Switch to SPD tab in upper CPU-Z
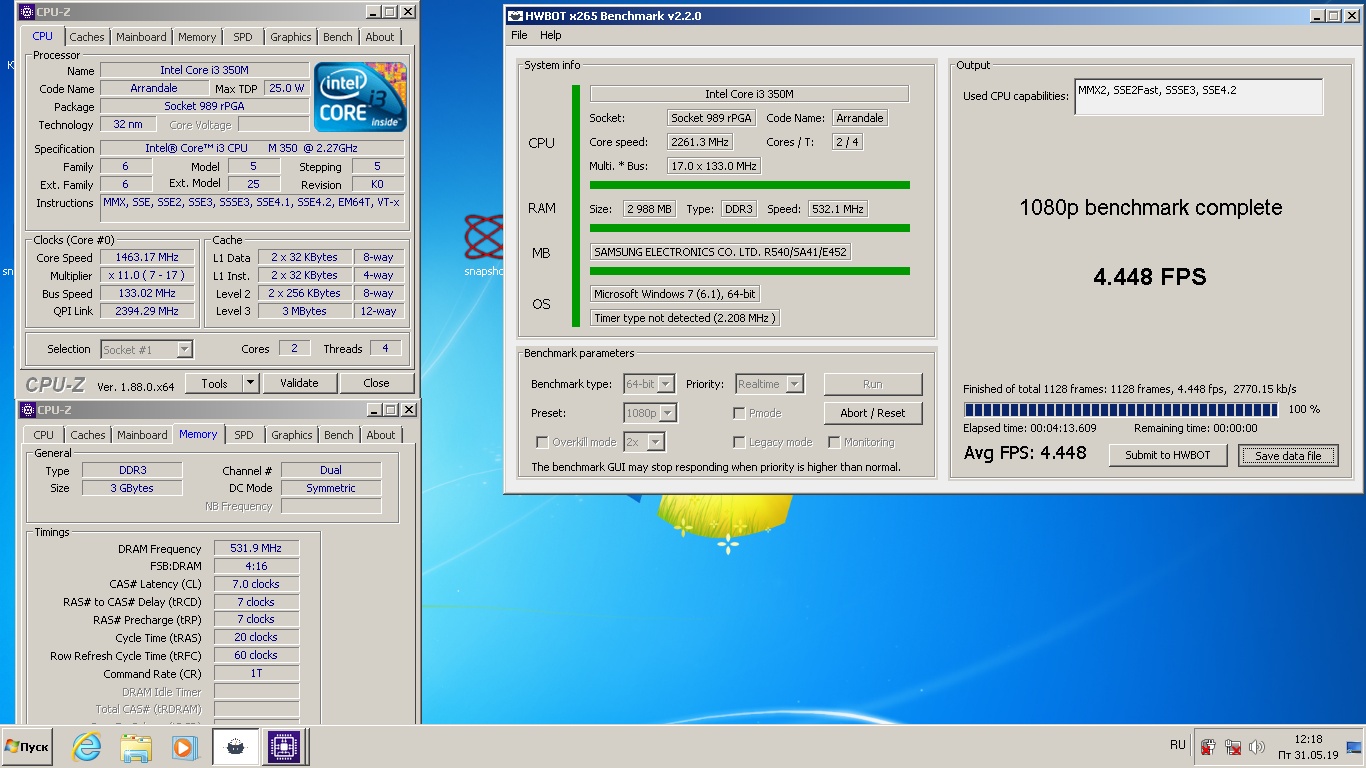This screenshot has height=768, width=1366. pyautogui.click(x=243, y=37)
